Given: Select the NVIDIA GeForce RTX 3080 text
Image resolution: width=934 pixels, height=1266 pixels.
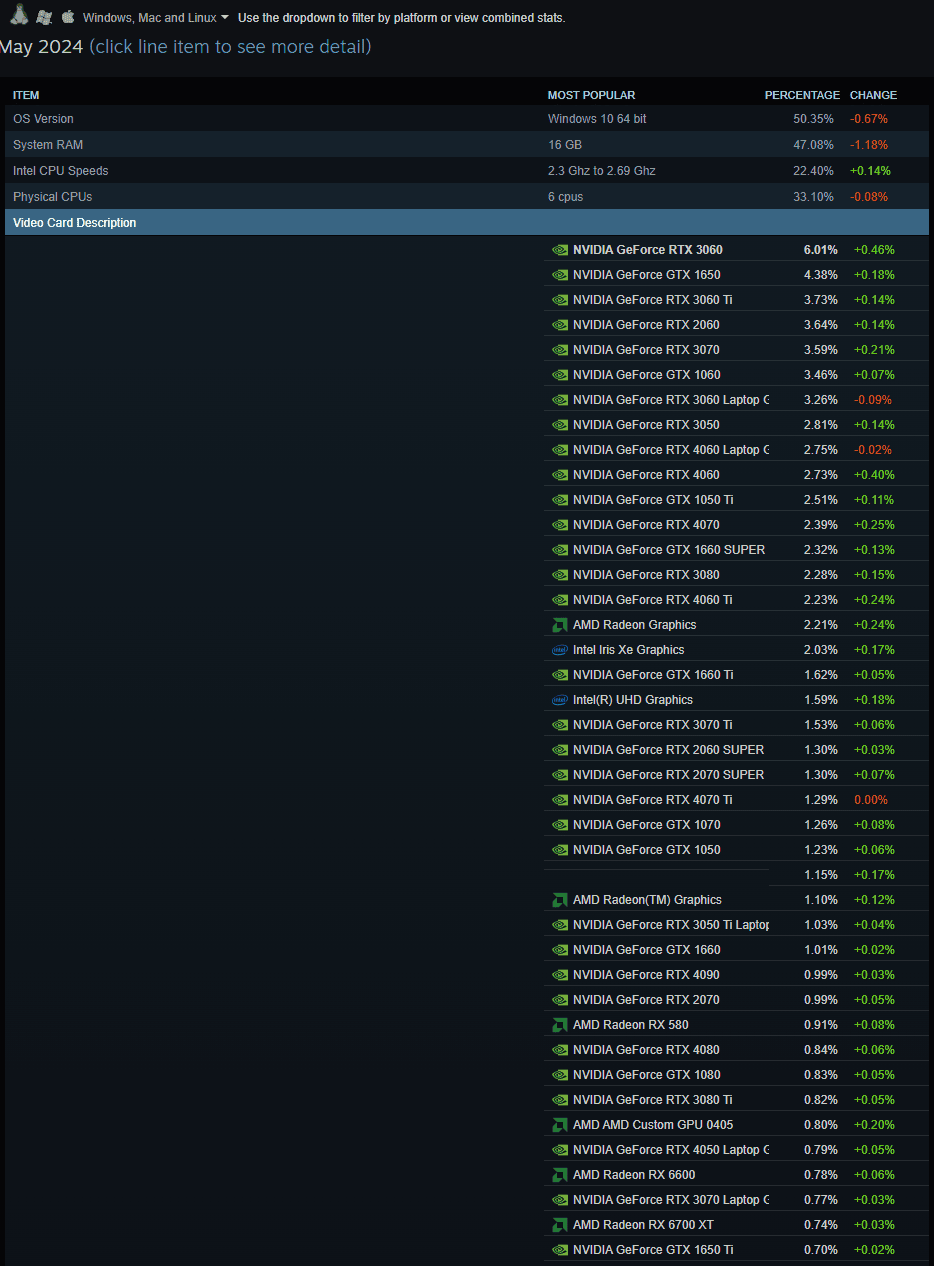Looking at the screenshot, I should coord(646,575).
